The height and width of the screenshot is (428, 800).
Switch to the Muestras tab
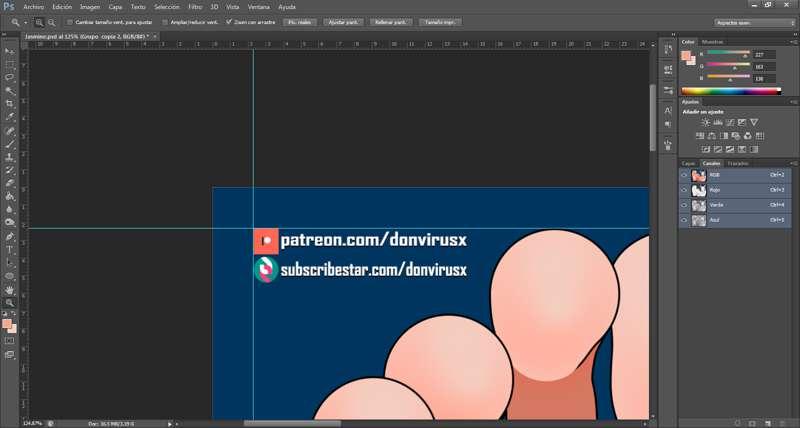point(712,42)
